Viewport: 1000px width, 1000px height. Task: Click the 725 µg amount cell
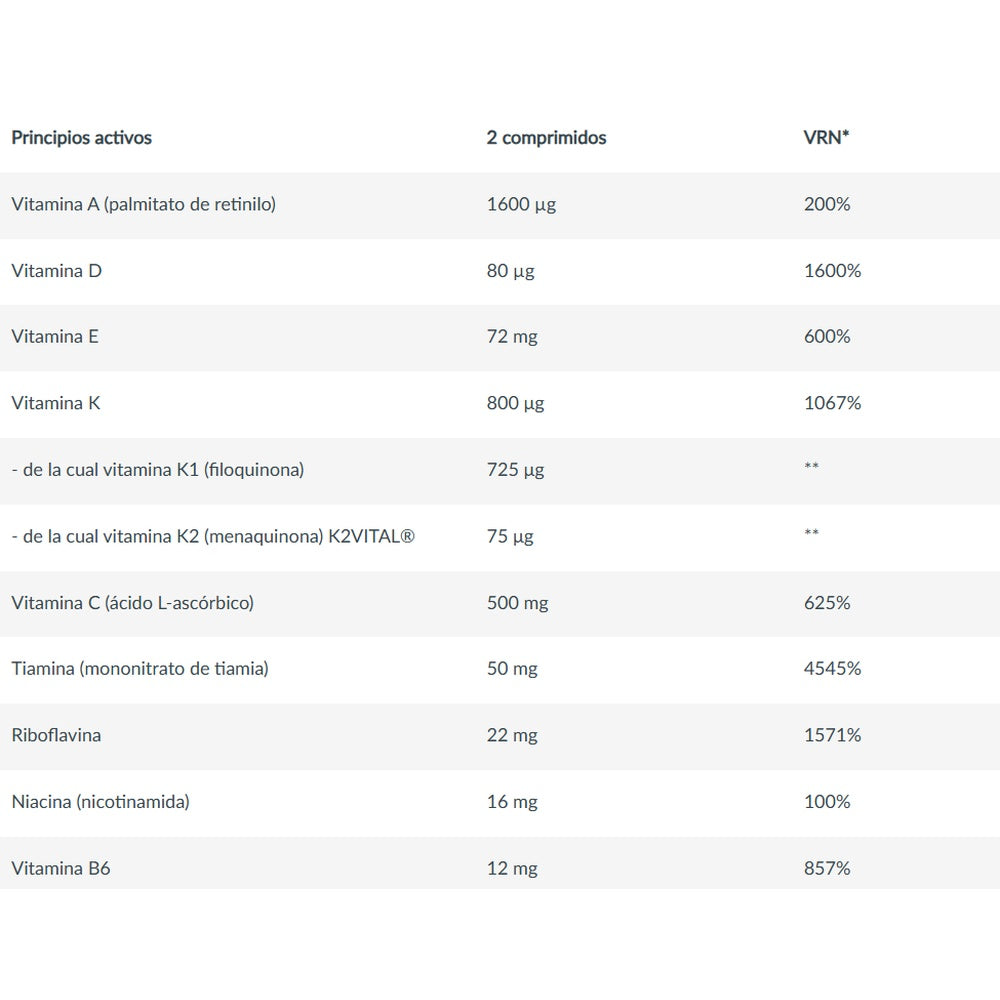click(x=515, y=469)
